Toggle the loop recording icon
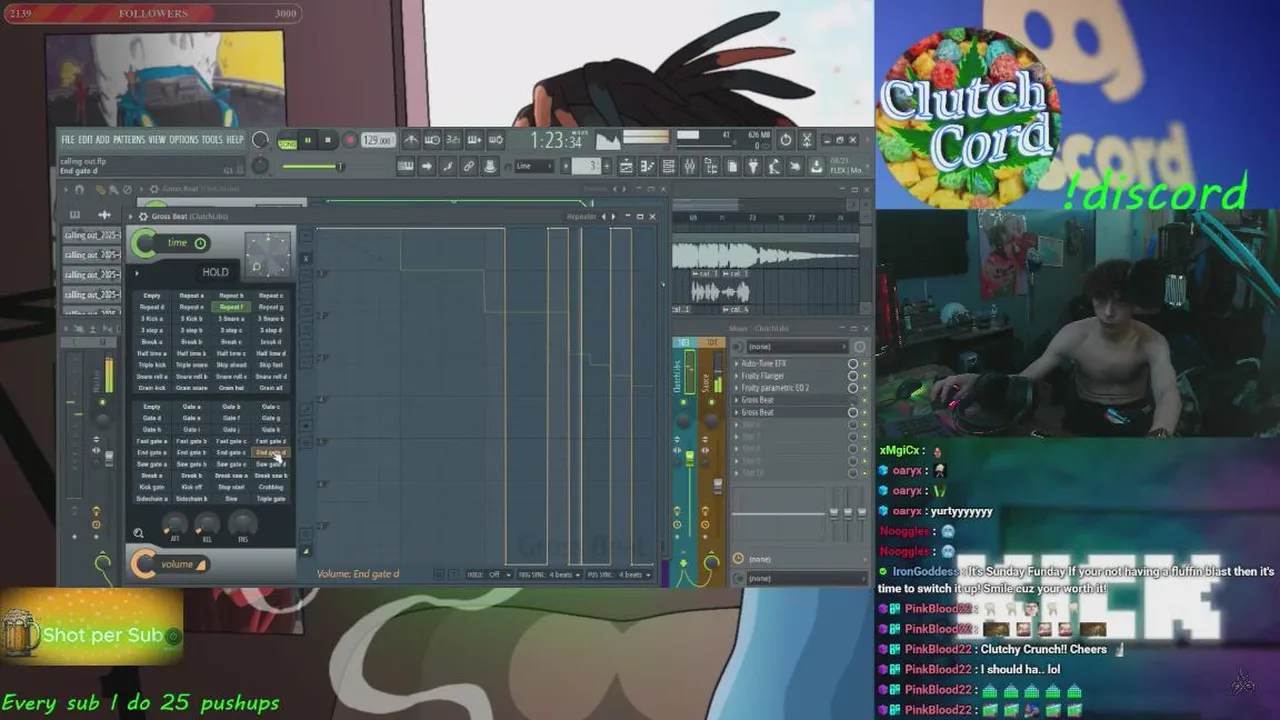 tap(495, 140)
